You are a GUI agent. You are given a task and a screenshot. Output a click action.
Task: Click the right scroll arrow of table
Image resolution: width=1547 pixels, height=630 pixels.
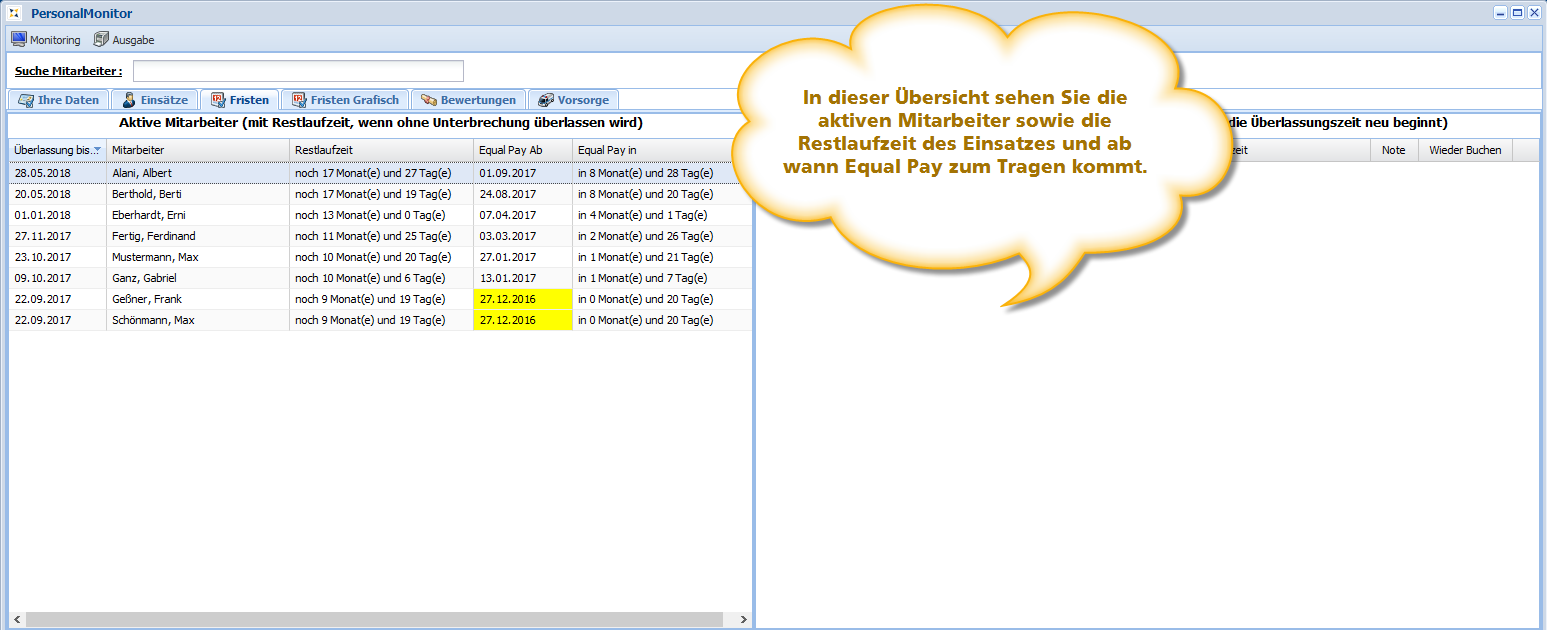pyautogui.click(x=743, y=620)
